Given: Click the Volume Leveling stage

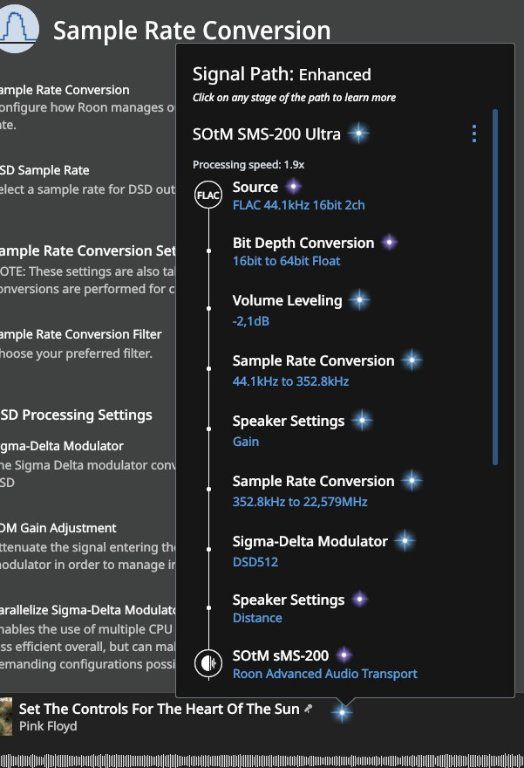Looking at the screenshot, I should pos(287,300).
